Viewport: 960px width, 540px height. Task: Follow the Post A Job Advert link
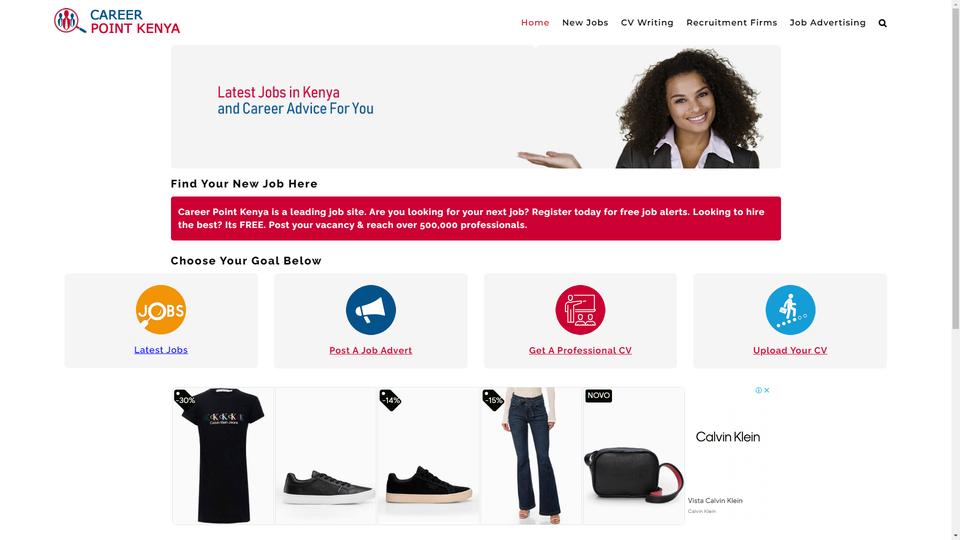point(370,350)
